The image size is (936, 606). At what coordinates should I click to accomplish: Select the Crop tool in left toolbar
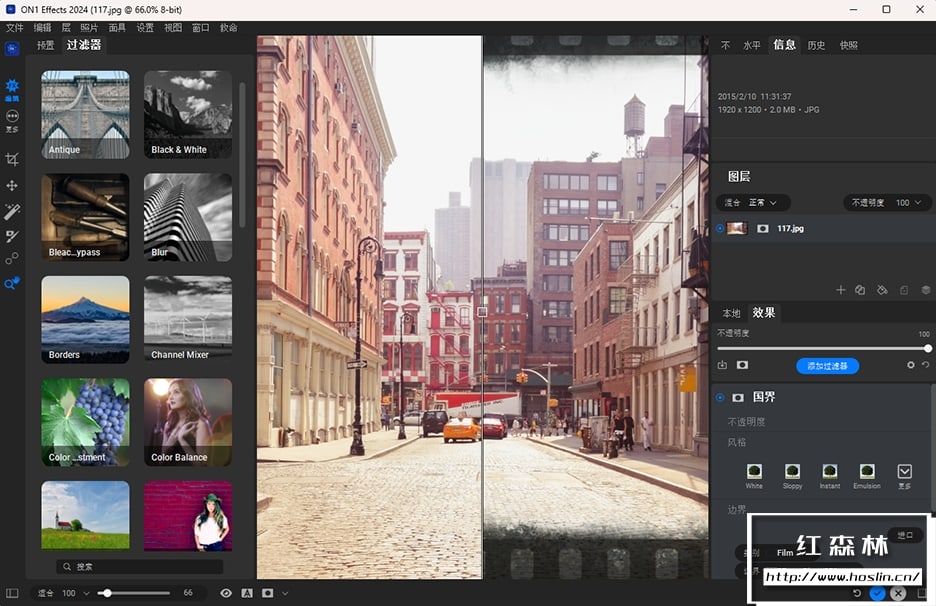tap(12, 159)
